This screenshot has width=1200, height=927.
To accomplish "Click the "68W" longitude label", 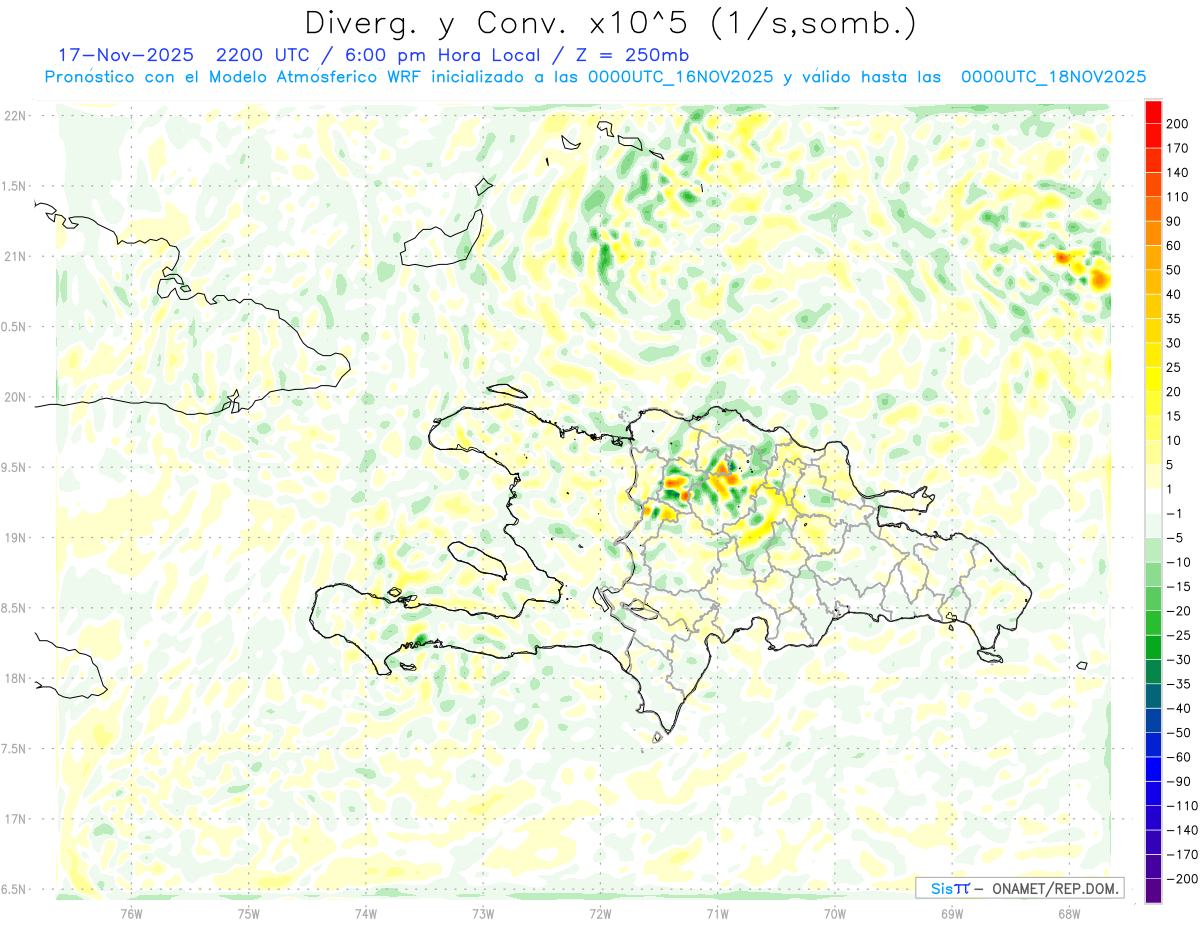I will 1069,913.
